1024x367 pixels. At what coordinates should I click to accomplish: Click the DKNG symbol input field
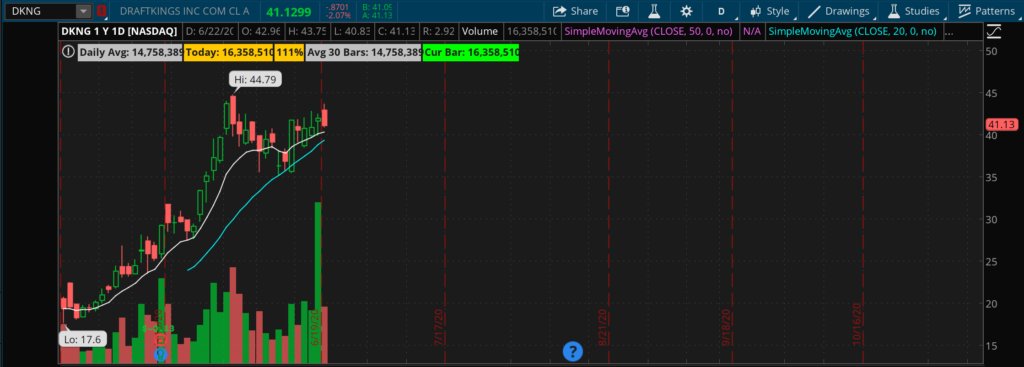click(x=39, y=11)
